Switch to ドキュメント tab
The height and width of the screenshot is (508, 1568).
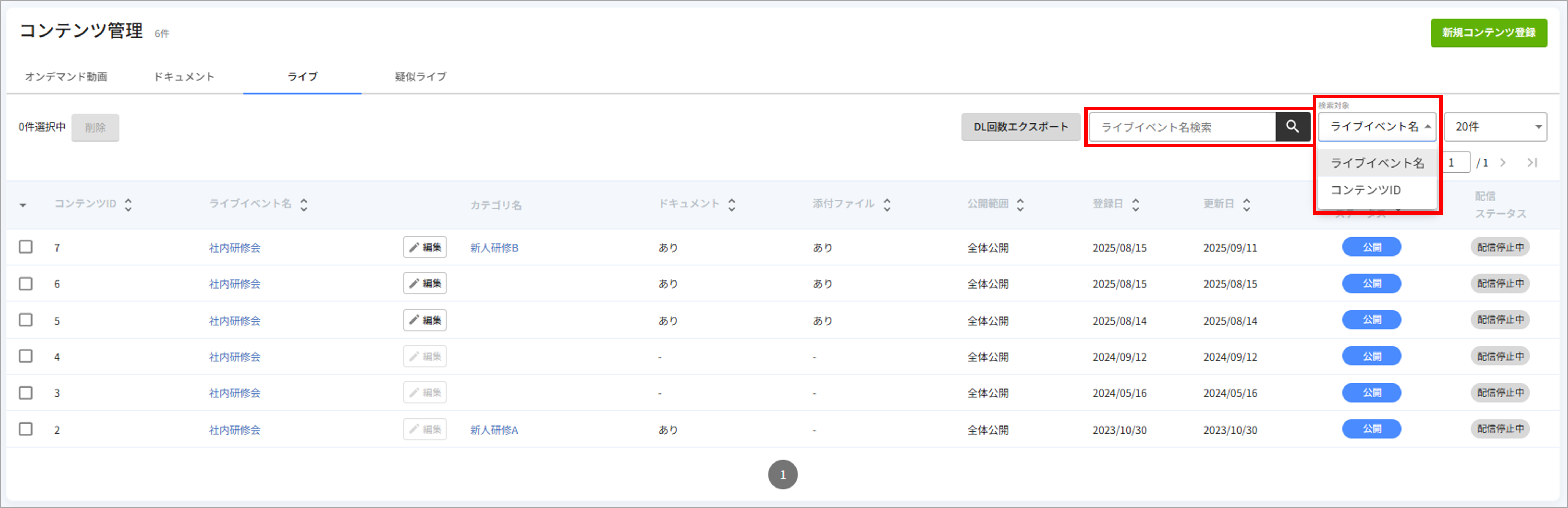[x=184, y=77]
